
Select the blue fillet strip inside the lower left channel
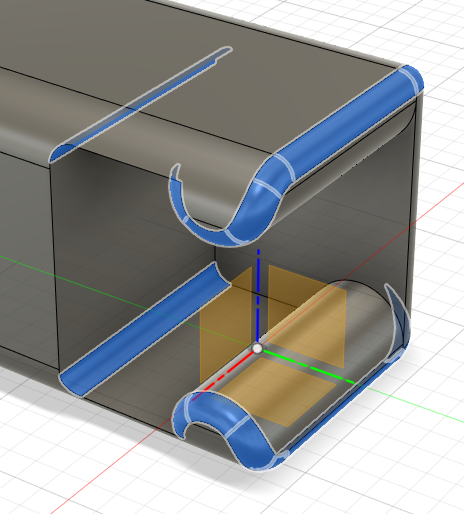pos(144,330)
